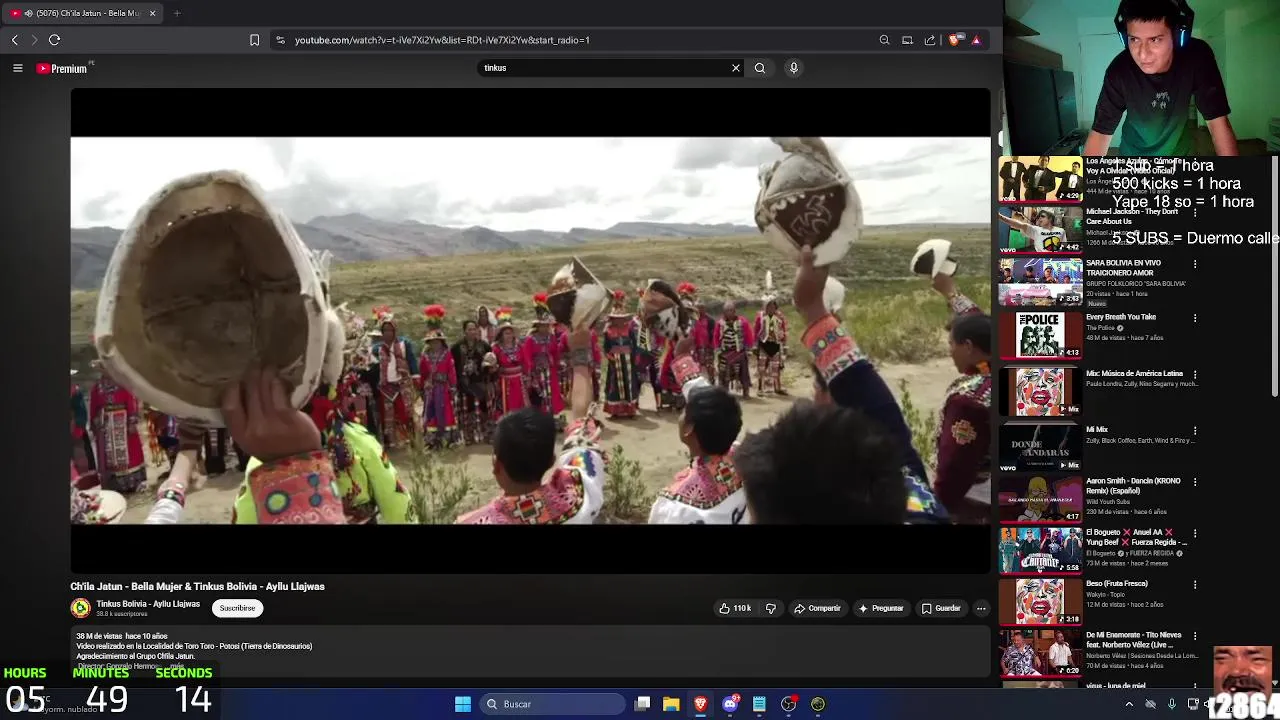This screenshot has width=1280, height=720.
Task: Click the taskbar microphone tray icon
Action: 1171,704
